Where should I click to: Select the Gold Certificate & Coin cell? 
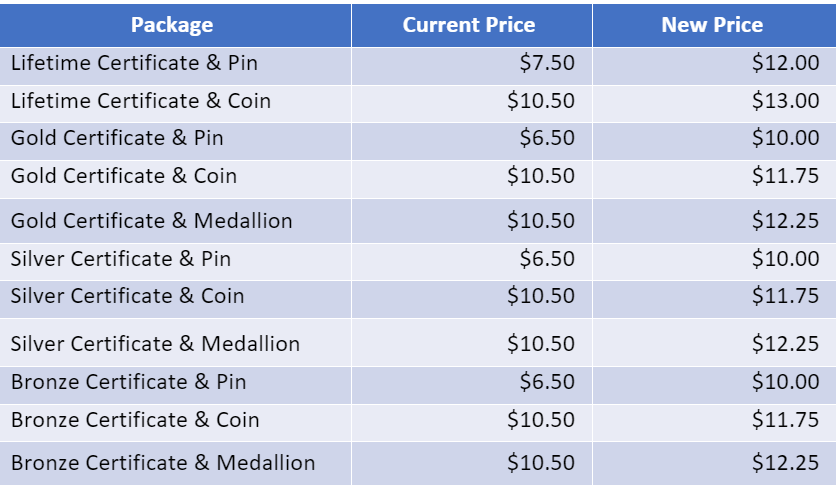pos(124,176)
